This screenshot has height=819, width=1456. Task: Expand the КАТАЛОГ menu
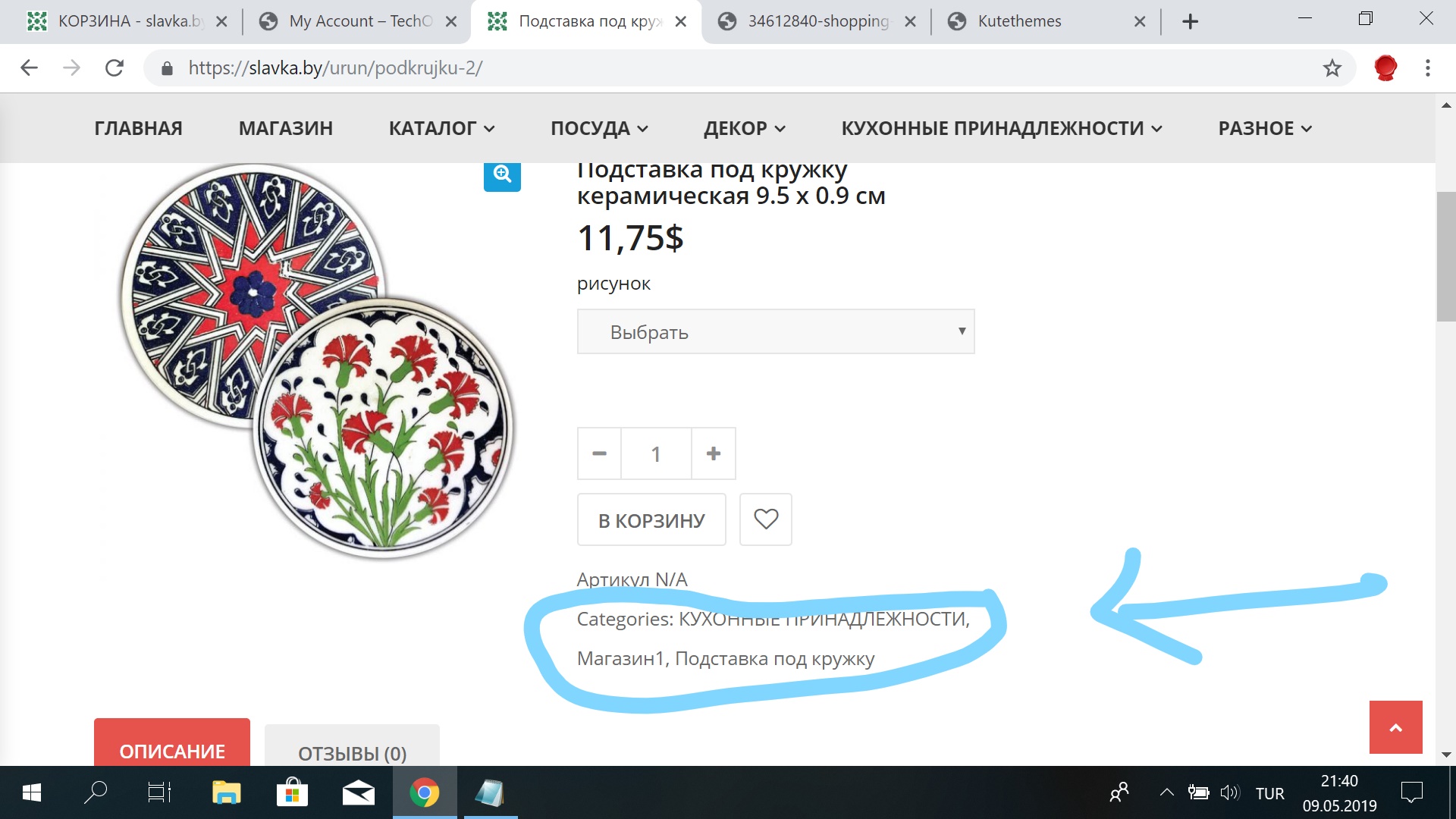[x=441, y=128]
